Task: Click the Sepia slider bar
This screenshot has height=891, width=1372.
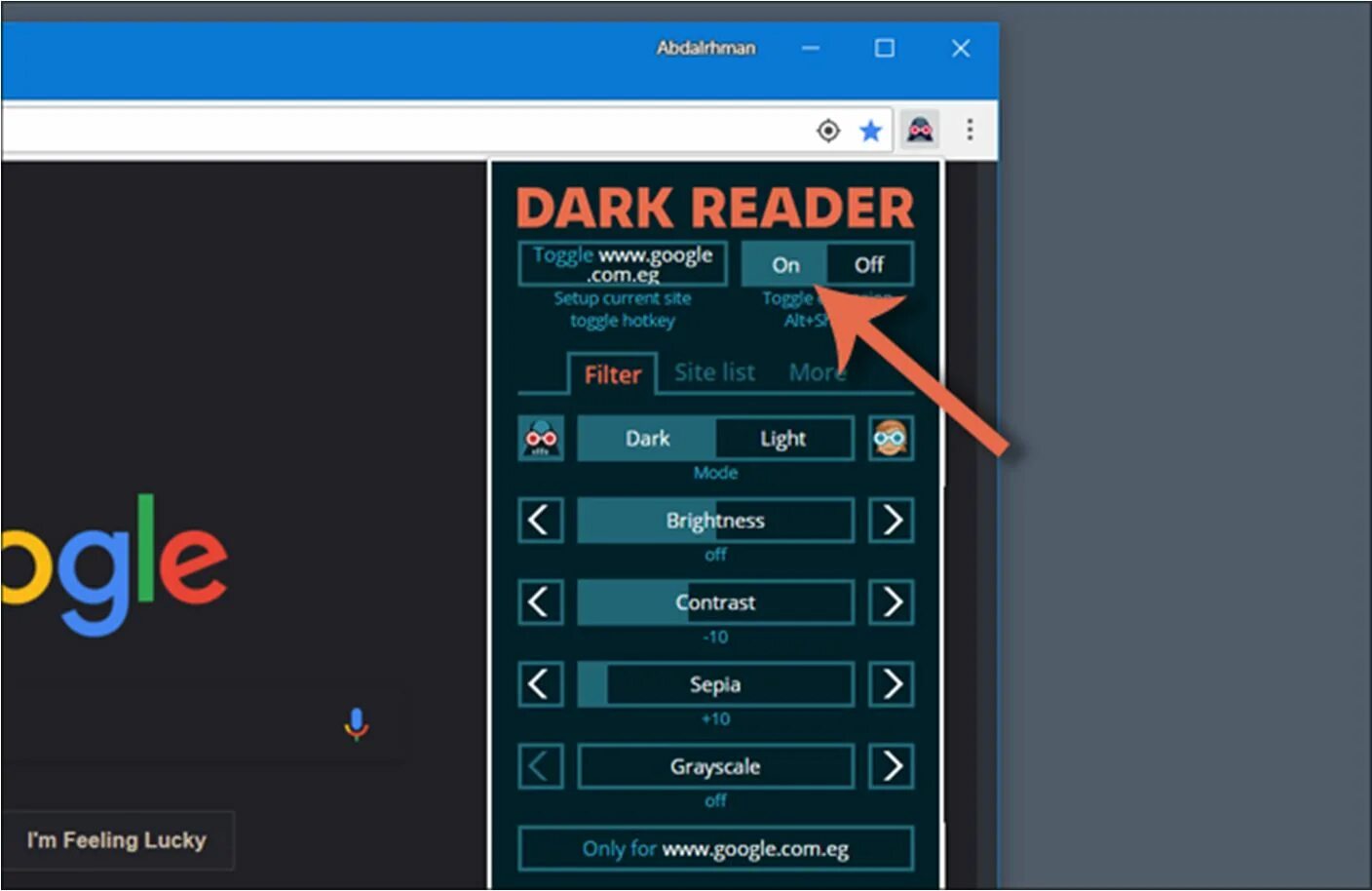Action: [x=715, y=684]
